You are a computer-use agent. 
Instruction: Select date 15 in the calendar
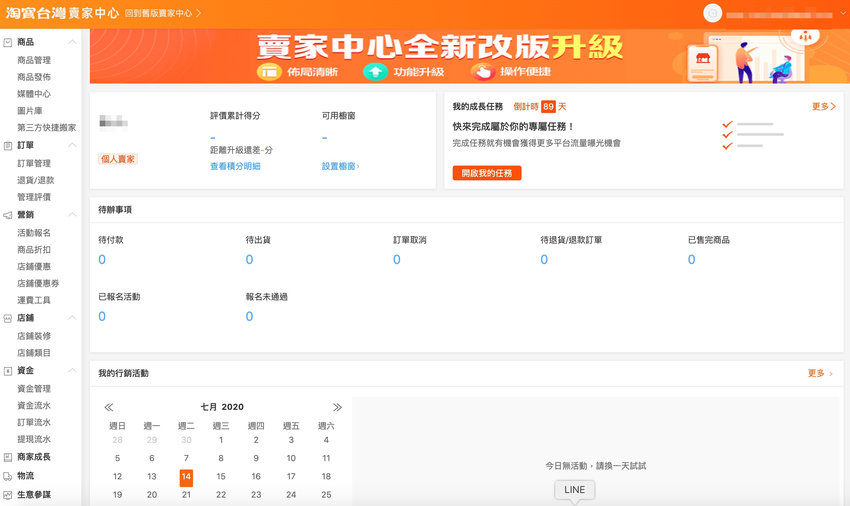221,477
